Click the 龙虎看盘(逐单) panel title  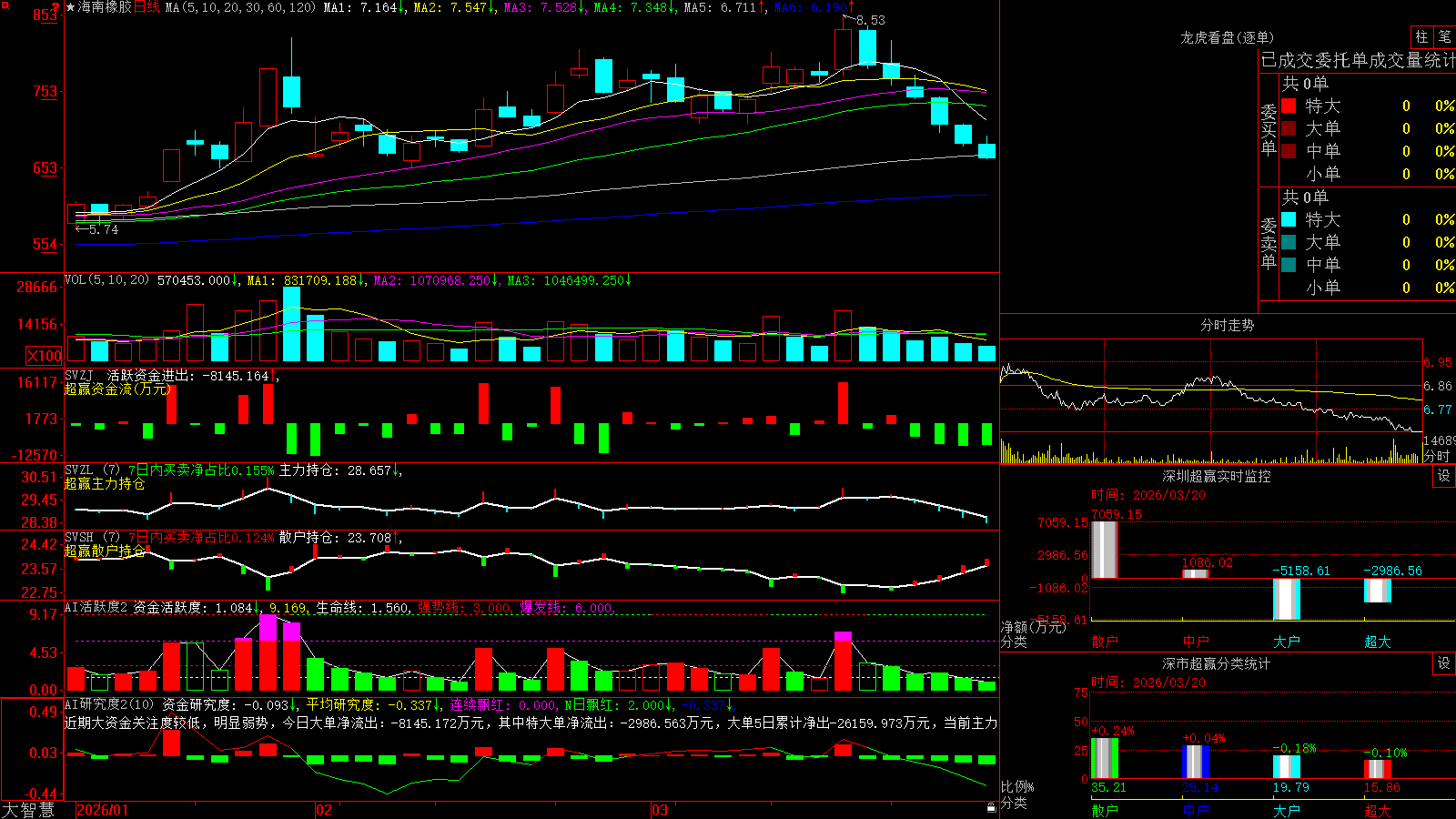click(1227, 37)
